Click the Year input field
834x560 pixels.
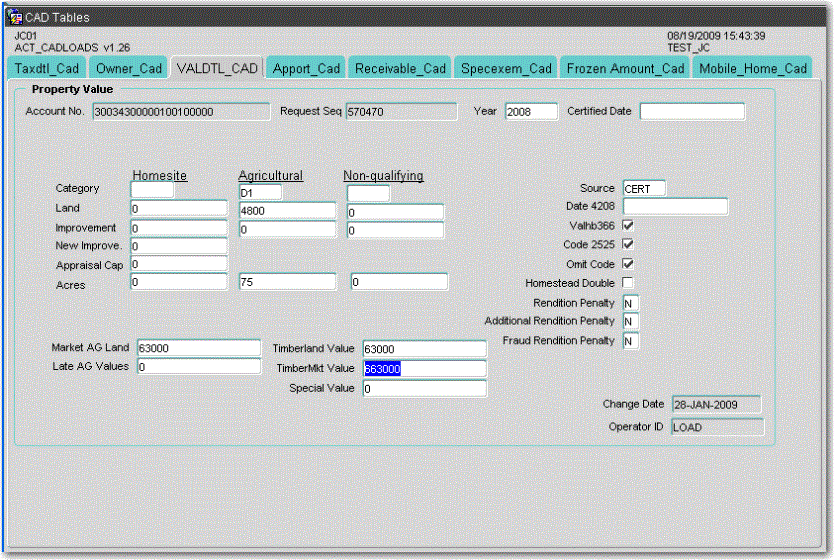tap(531, 112)
